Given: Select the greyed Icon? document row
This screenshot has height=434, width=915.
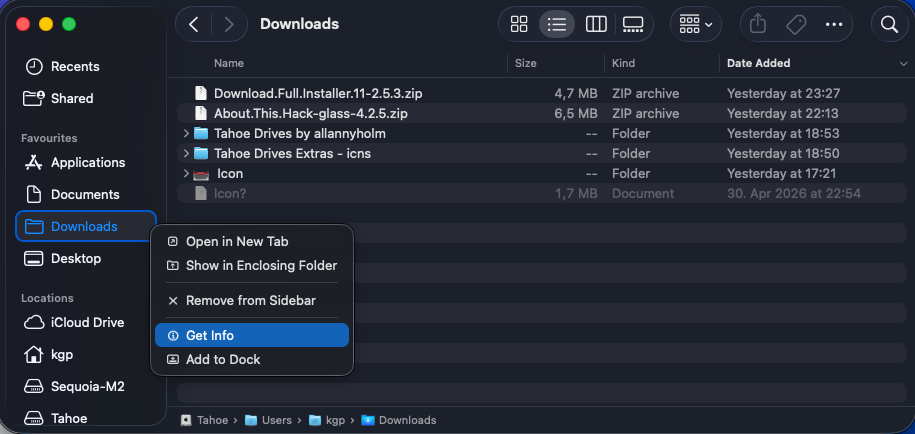Looking at the screenshot, I should tap(542, 193).
